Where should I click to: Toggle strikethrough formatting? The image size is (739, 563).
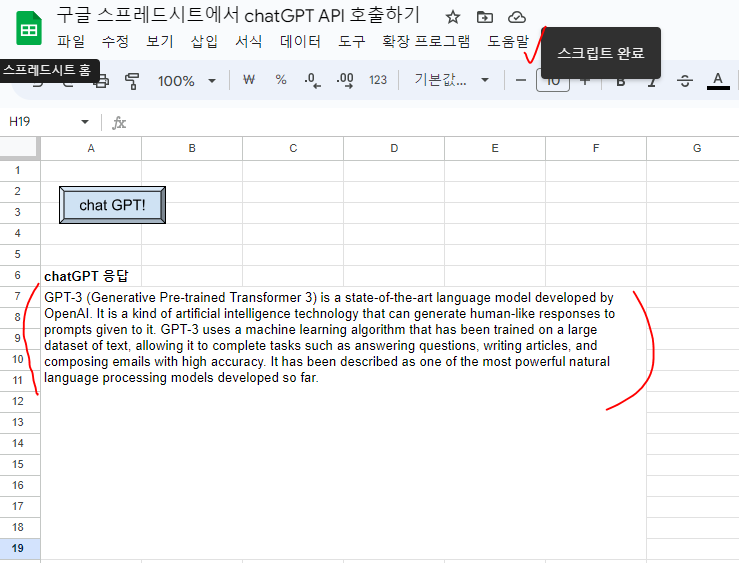(684, 81)
